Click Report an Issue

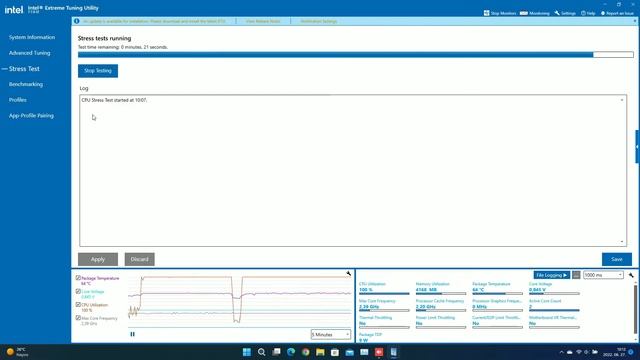(617, 13)
